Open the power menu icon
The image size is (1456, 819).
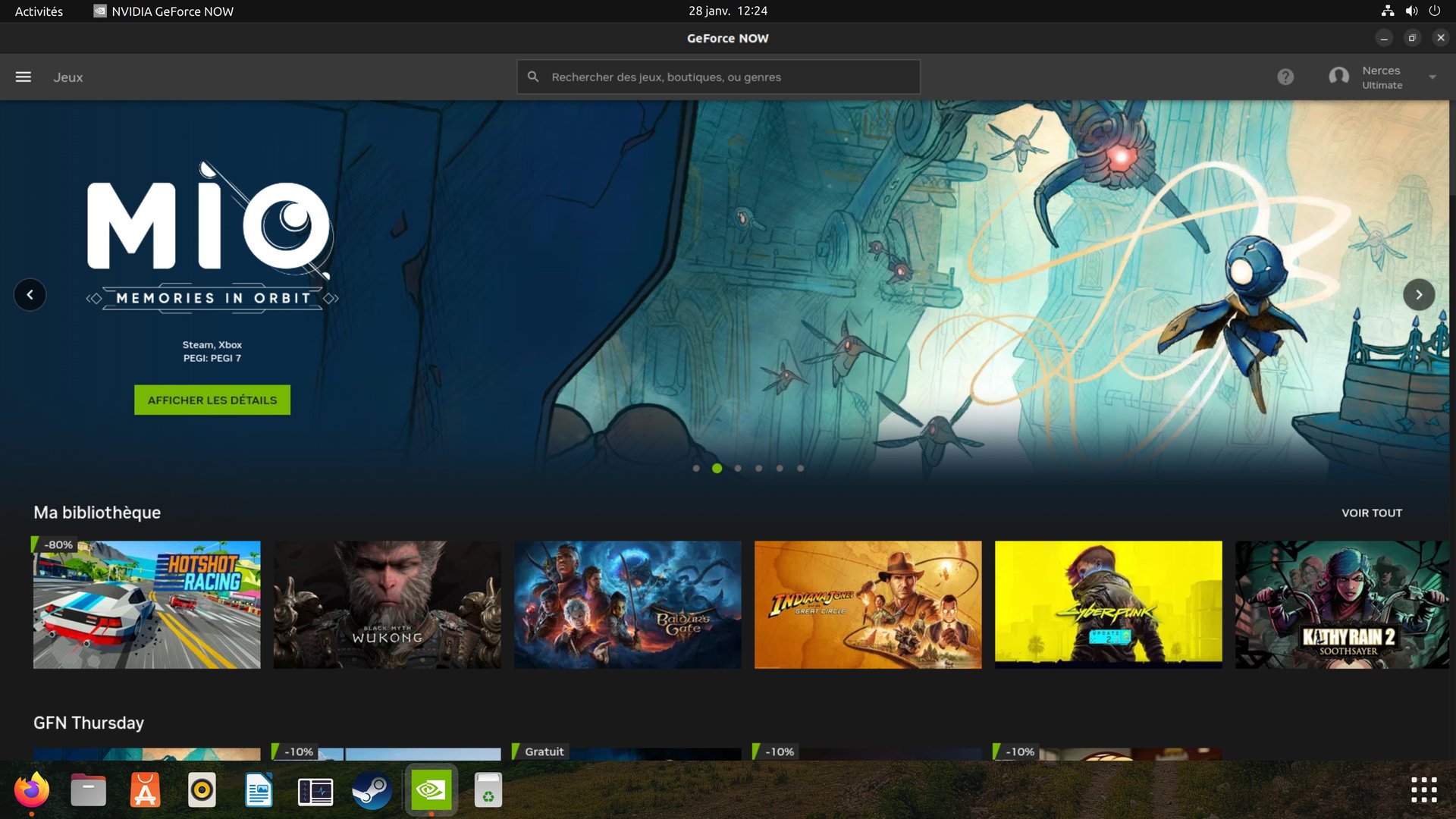(1436, 11)
